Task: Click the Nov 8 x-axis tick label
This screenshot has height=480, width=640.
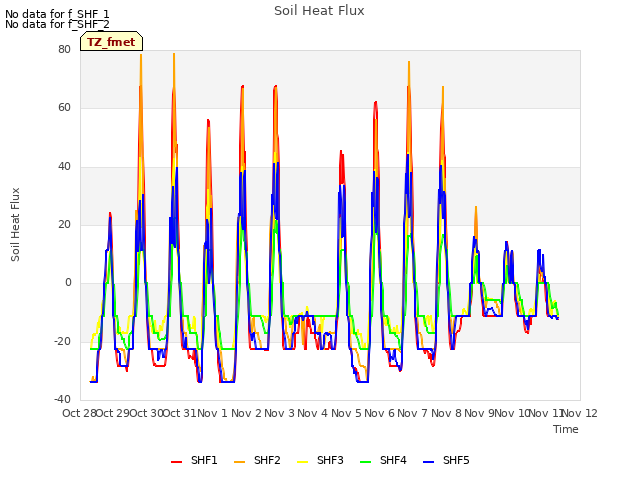Action: 446,413
